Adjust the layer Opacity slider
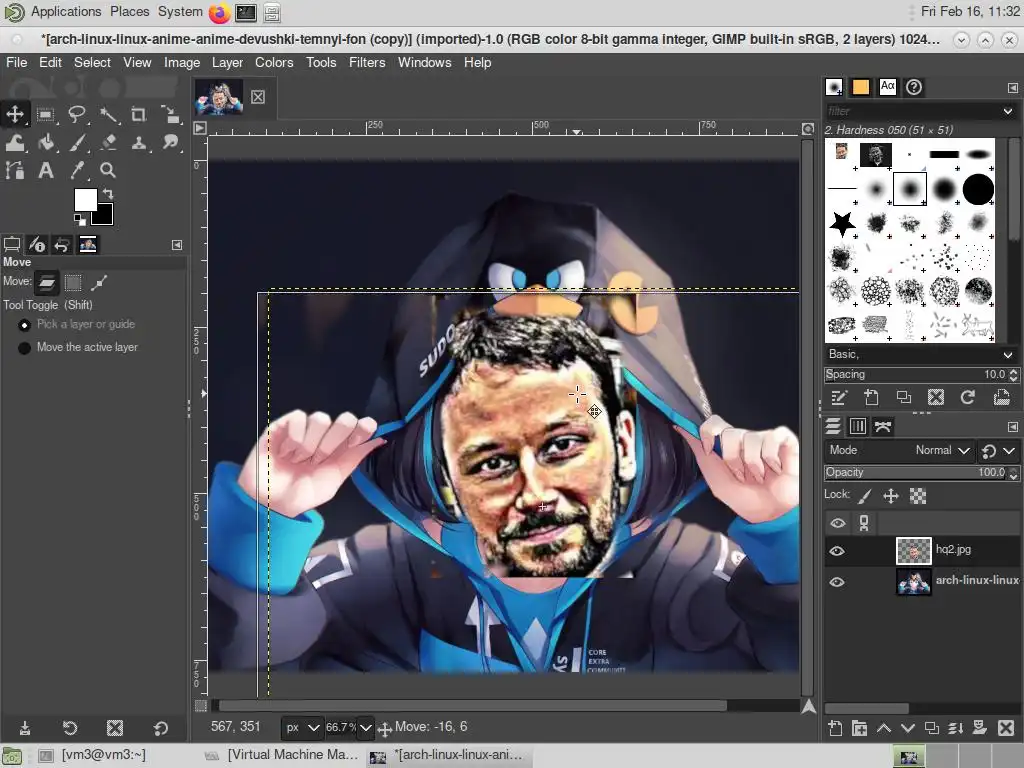 click(916, 472)
